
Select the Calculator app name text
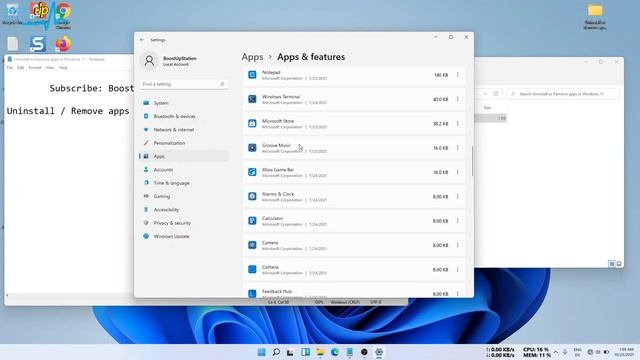(x=272, y=218)
